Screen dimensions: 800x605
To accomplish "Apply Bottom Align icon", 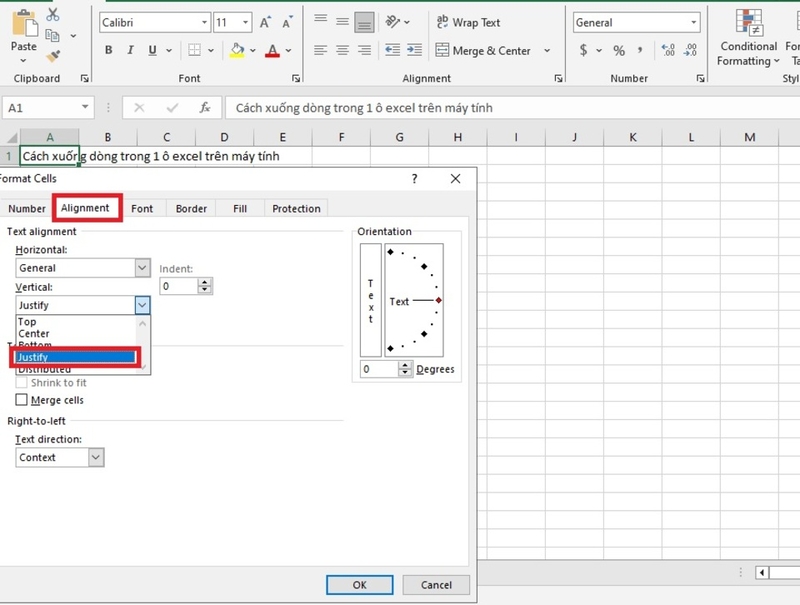I will point(364,22).
